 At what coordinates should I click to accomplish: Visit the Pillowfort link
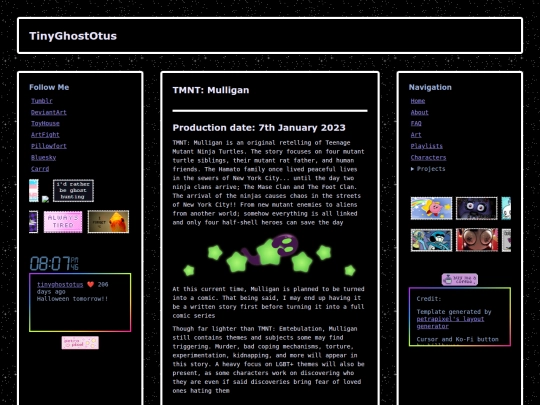[x=49, y=146]
